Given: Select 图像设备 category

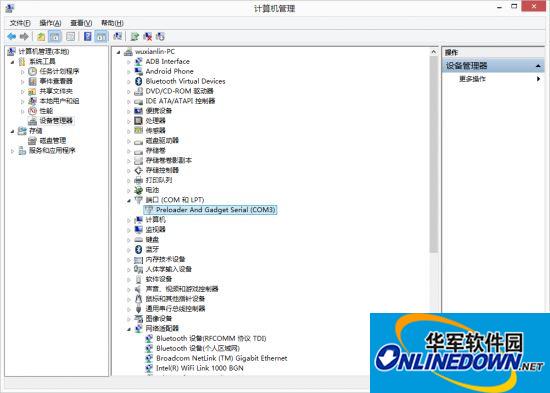Looking at the screenshot, I should pos(159,318).
